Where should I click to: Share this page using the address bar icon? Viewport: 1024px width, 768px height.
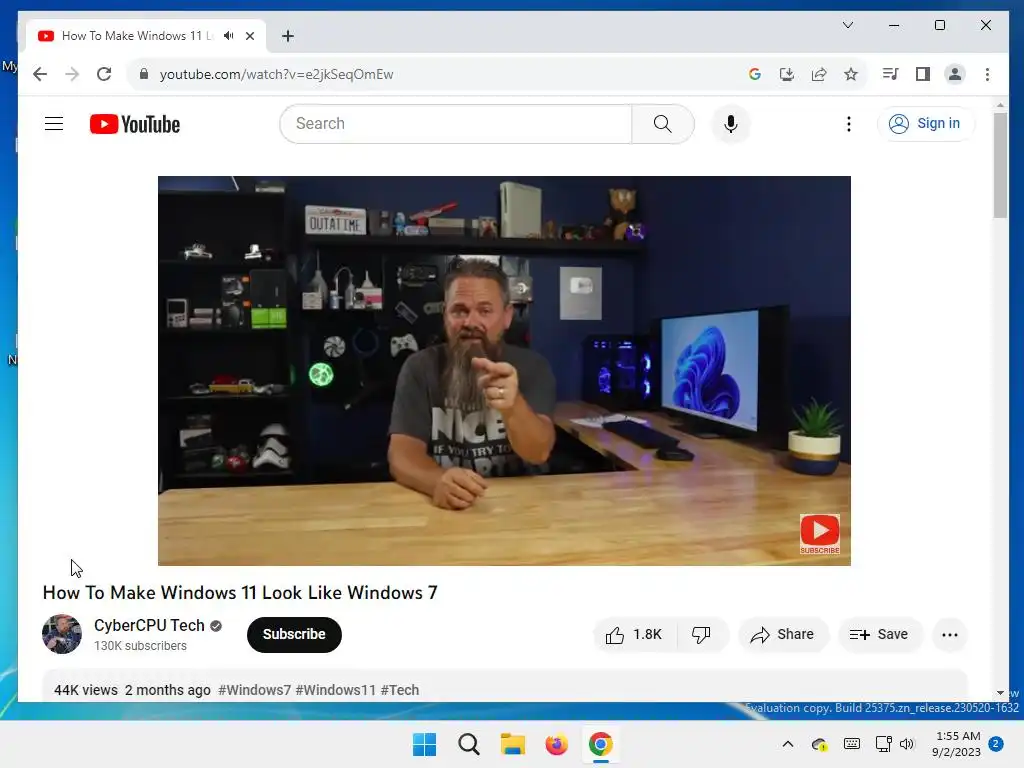[x=819, y=74]
